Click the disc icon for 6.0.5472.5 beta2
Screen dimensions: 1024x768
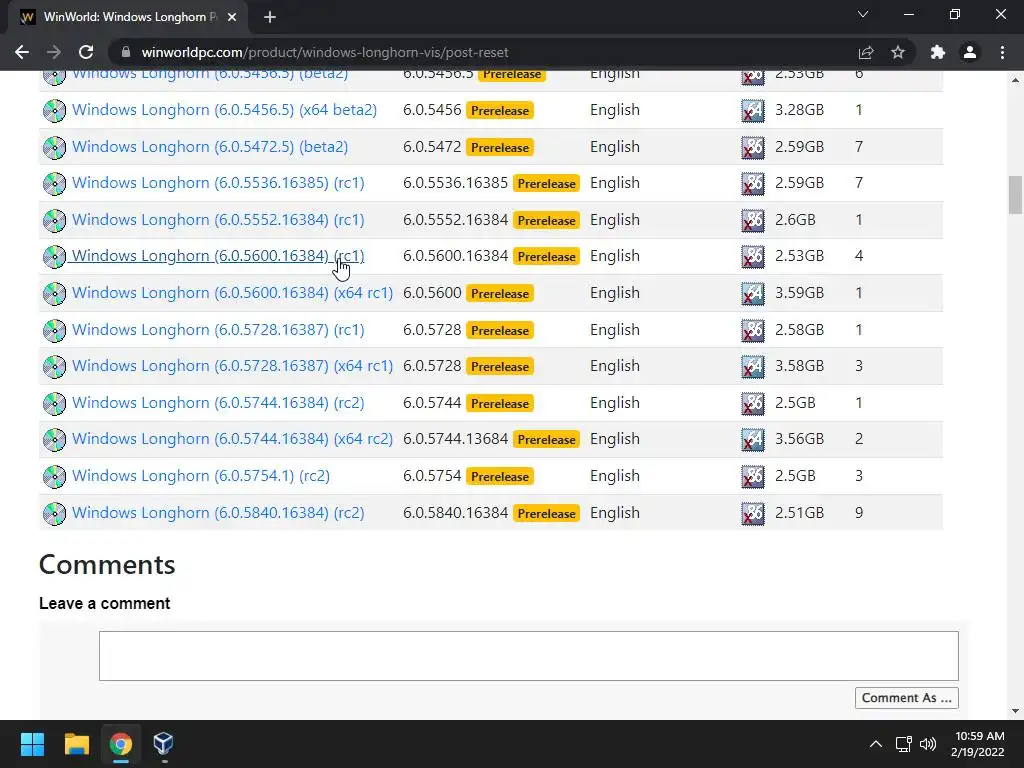coord(54,148)
